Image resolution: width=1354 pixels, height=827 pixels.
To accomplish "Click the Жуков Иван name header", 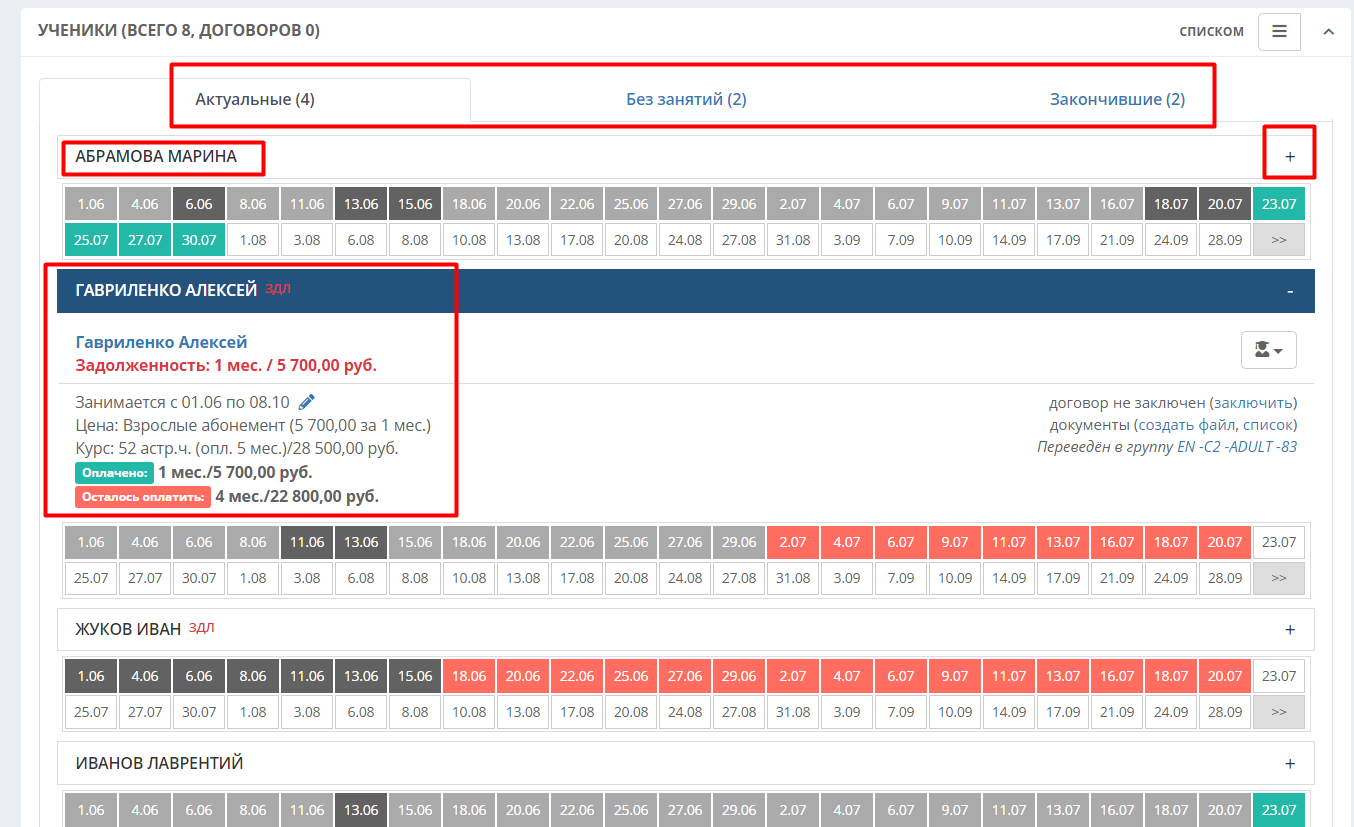I will pos(128,630).
